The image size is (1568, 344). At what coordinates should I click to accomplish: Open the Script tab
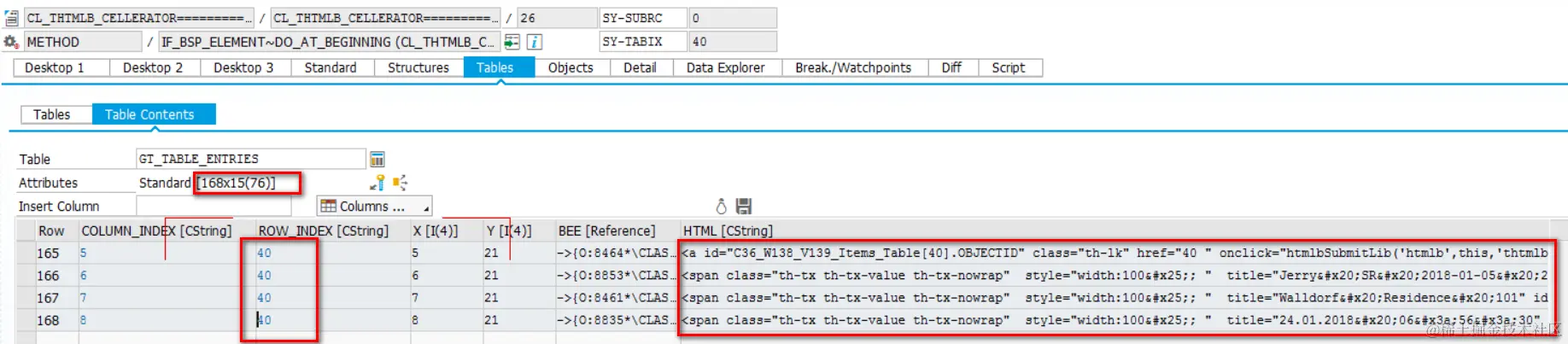1009,67
